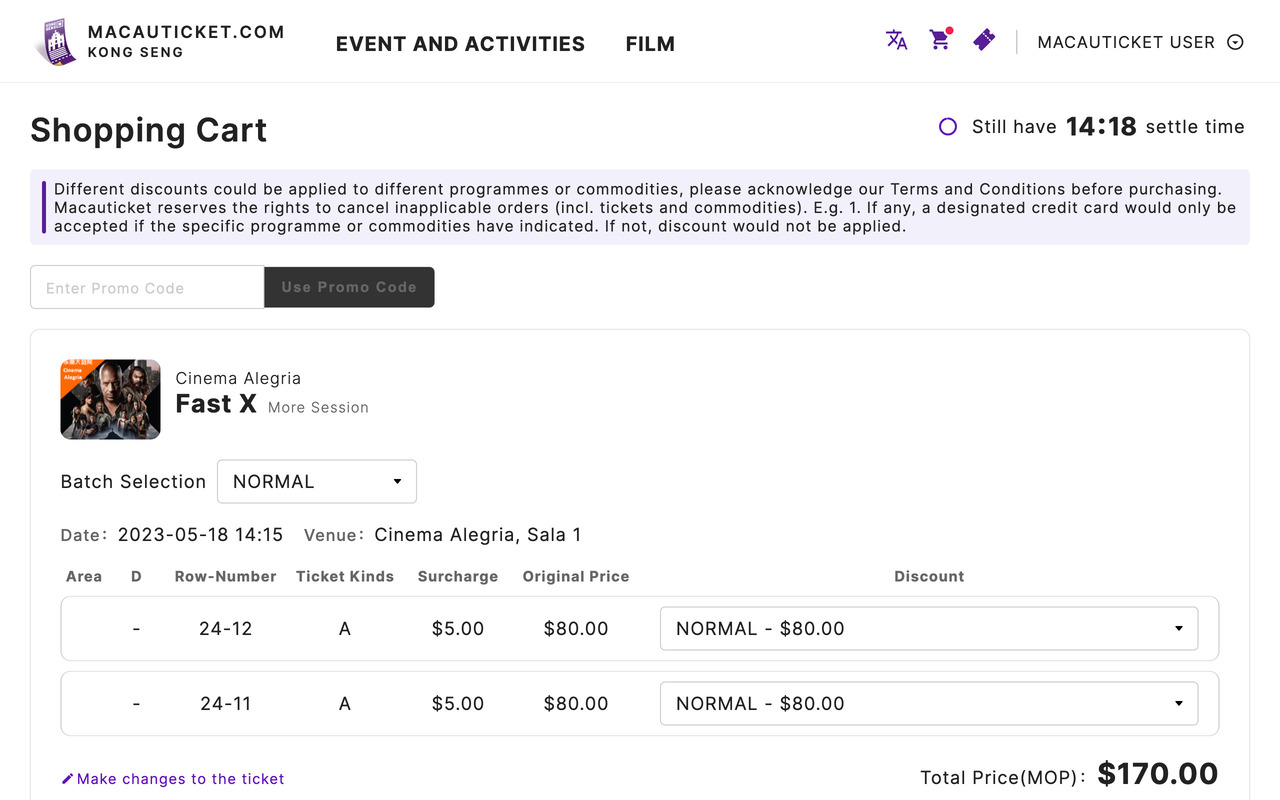Image resolution: width=1280 pixels, height=800 pixels.
Task: Click the Surcharge column header
Action: pyautogui.click(x=458, y=577)
